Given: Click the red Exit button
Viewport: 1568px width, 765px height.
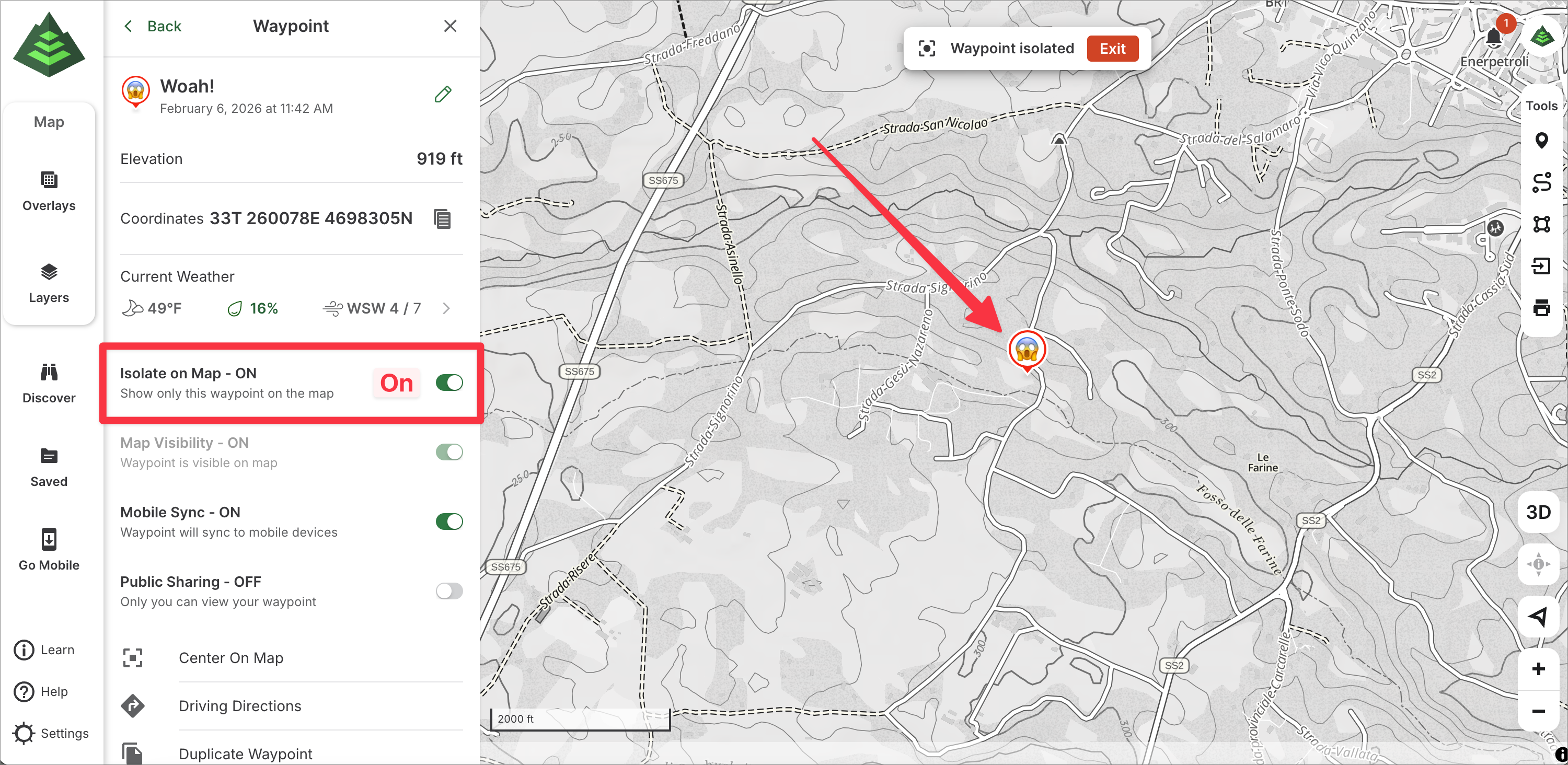Looking at the screenshot, I should [x=1112, y=49].
